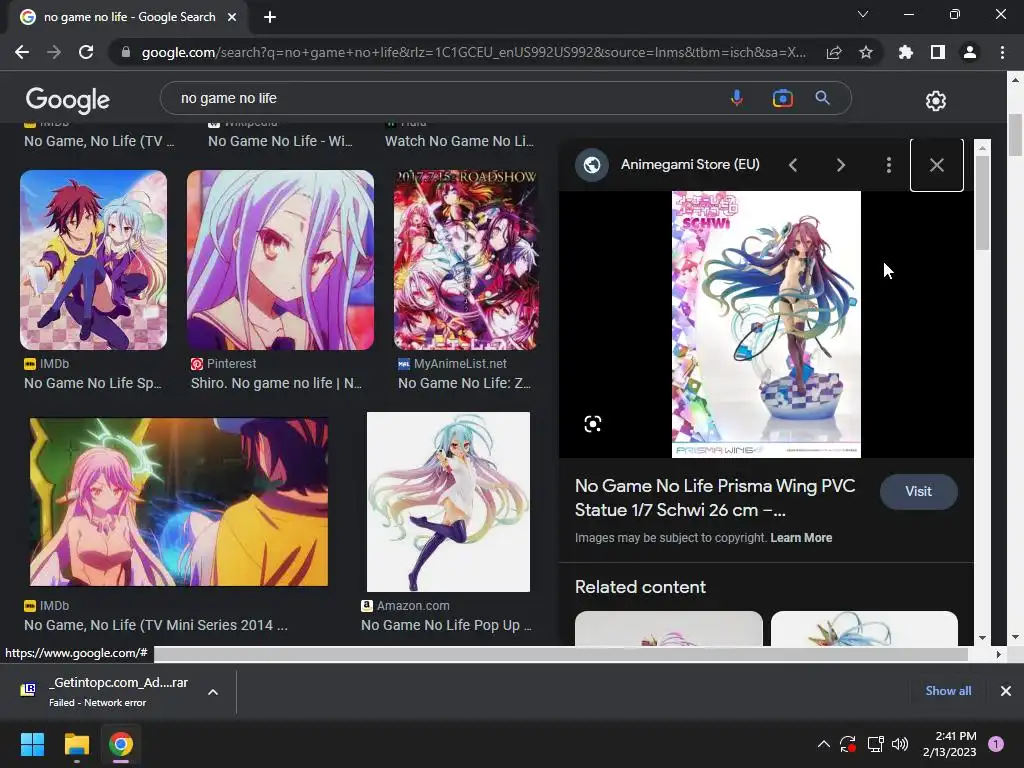The image size is (1024, 768).
Task: Click the sync tray icon
Action: (x=848, y=744)
